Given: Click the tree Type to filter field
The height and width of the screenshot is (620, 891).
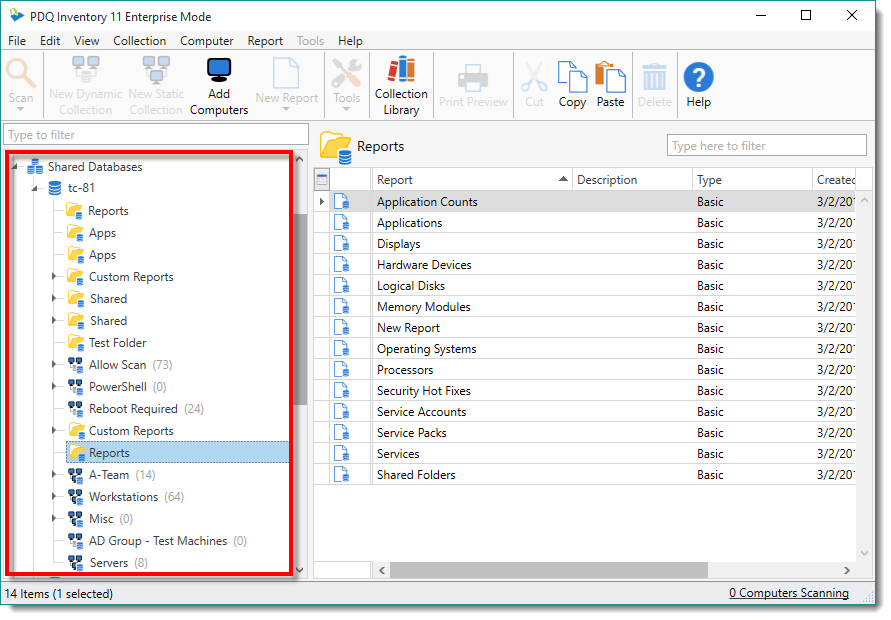Looking at the screenshot, I should pos(156,135).
